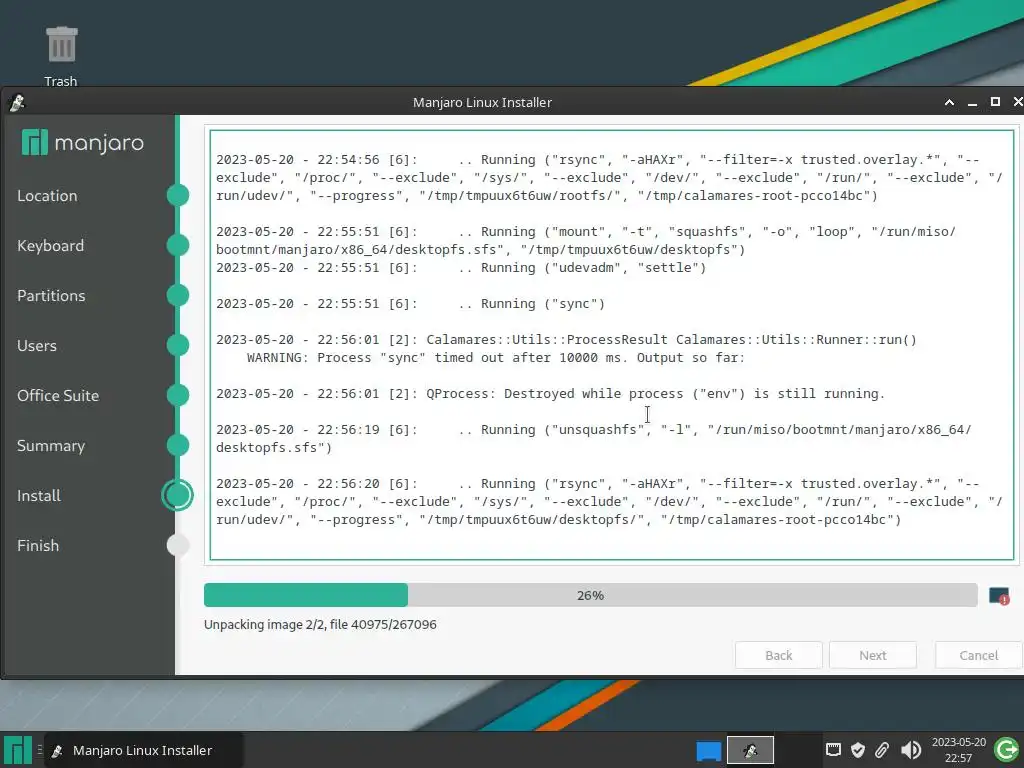
Task: Open the Manjaro start menu icon
Action: [x=18, y=750]
